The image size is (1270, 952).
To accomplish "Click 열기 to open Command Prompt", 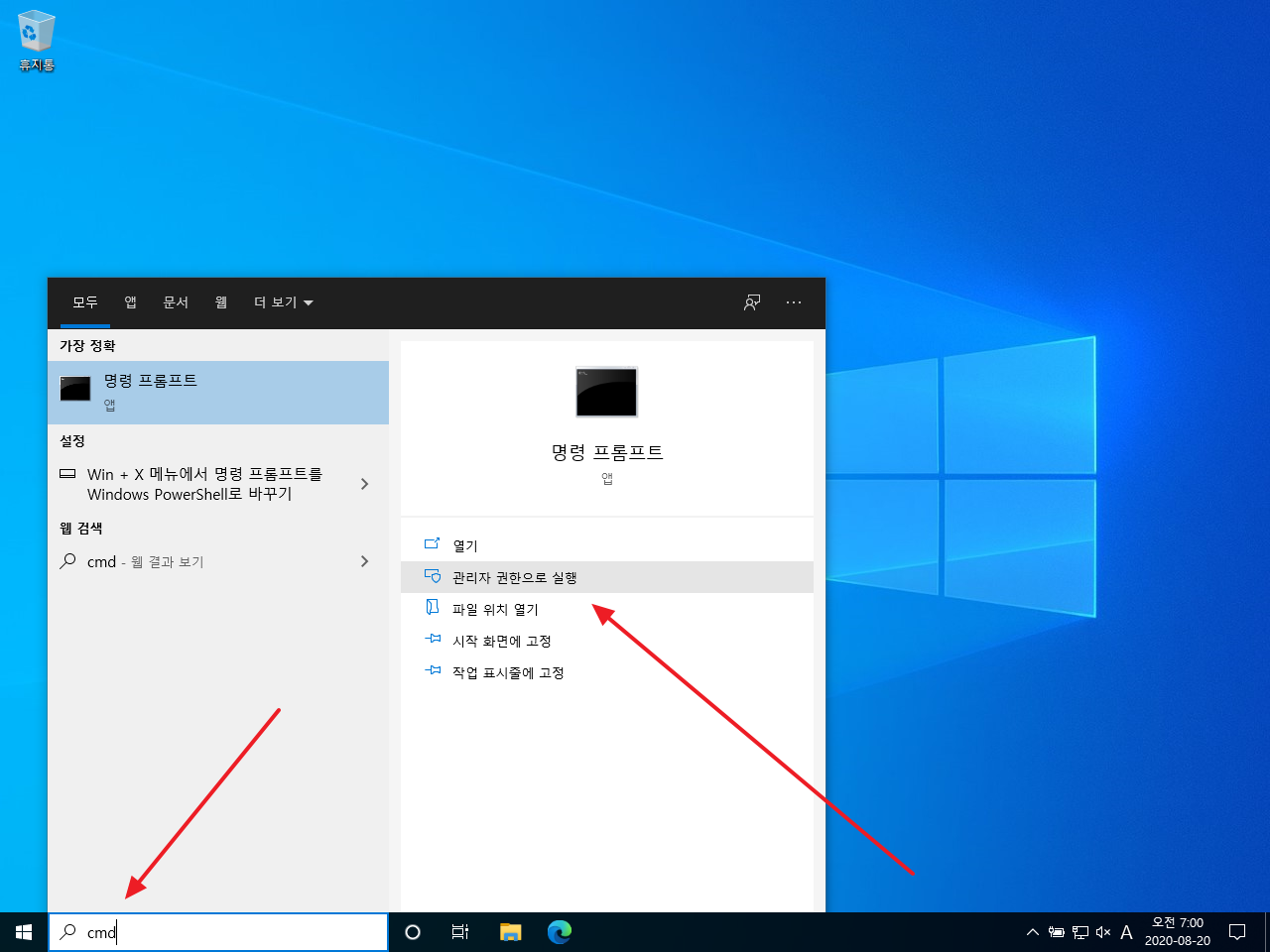I will point(607,545).
